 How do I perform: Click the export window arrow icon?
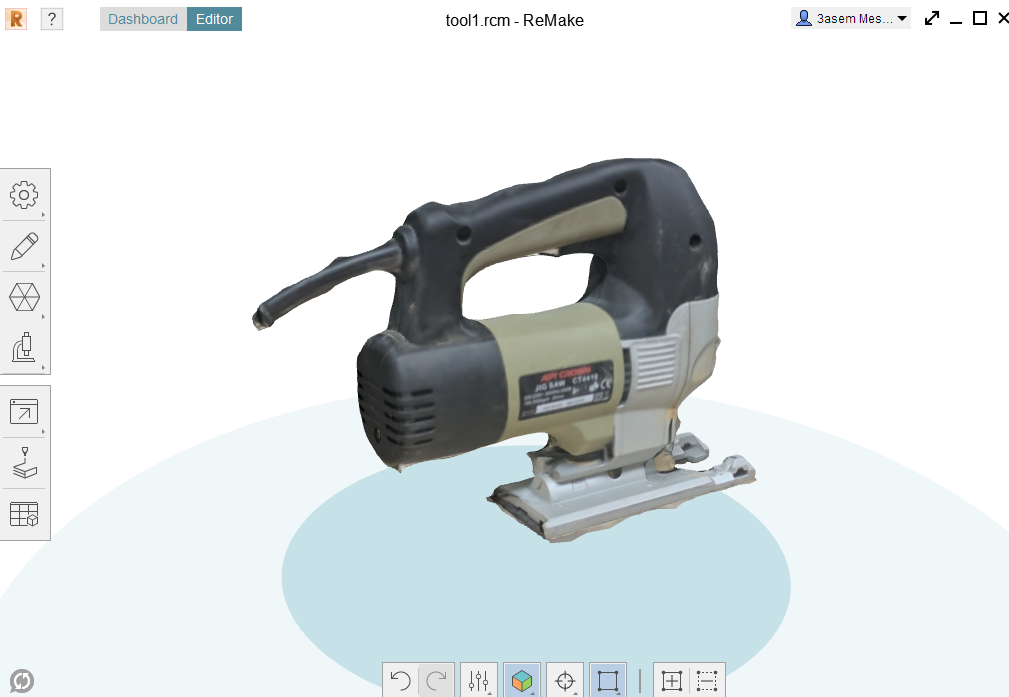pos(24,412)
